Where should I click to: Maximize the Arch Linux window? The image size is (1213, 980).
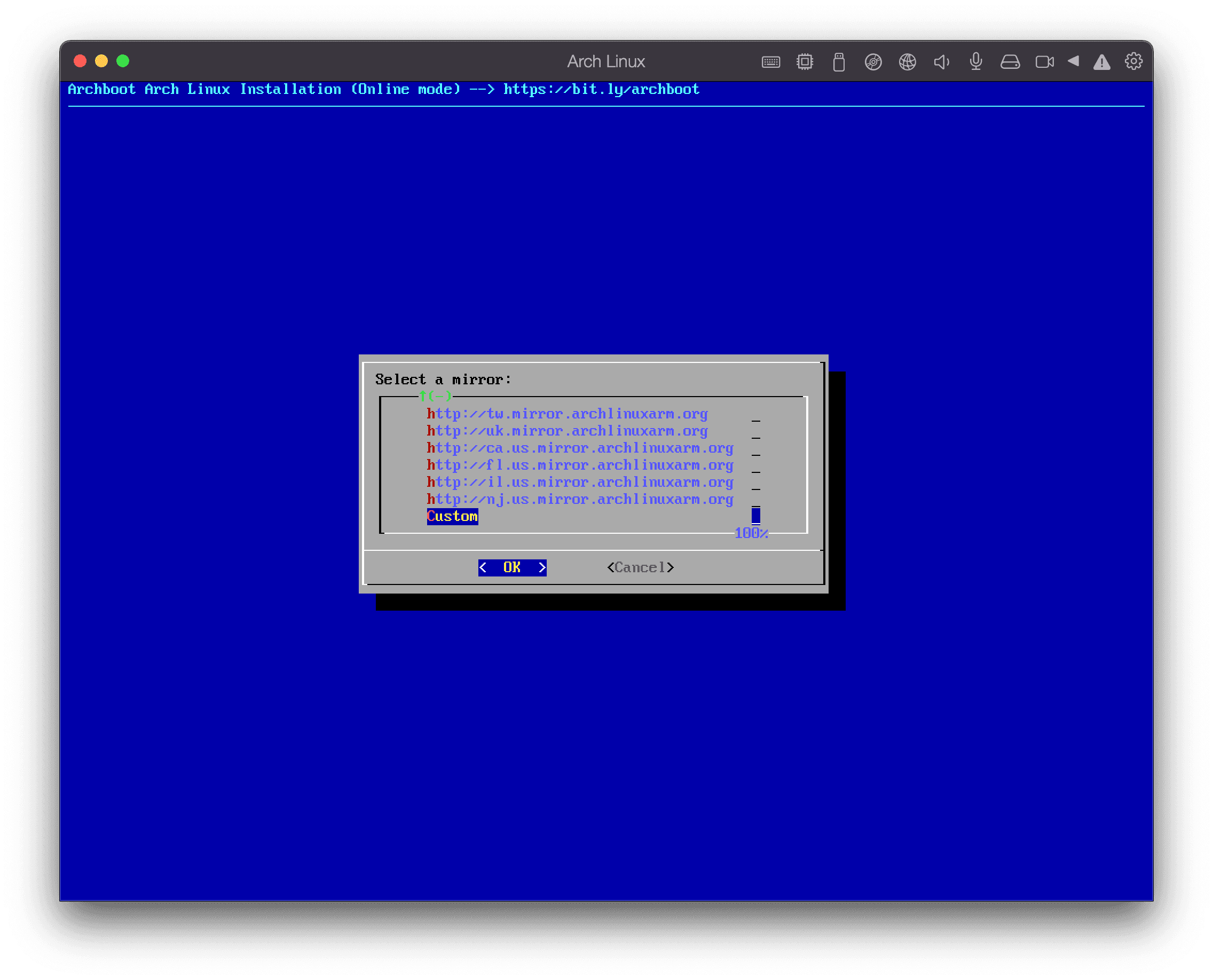pos(123,61)
